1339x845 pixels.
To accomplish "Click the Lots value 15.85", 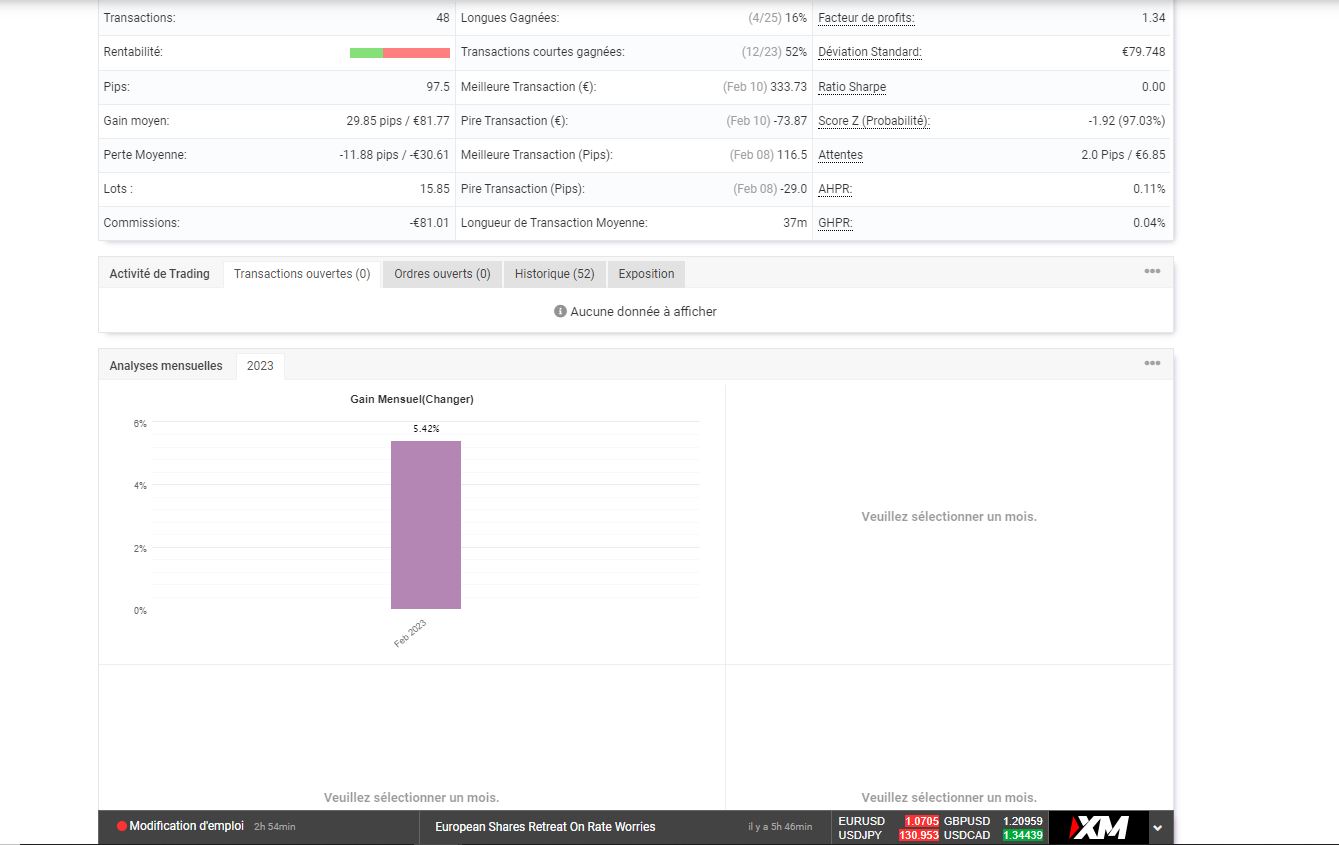I will (435, 189).
